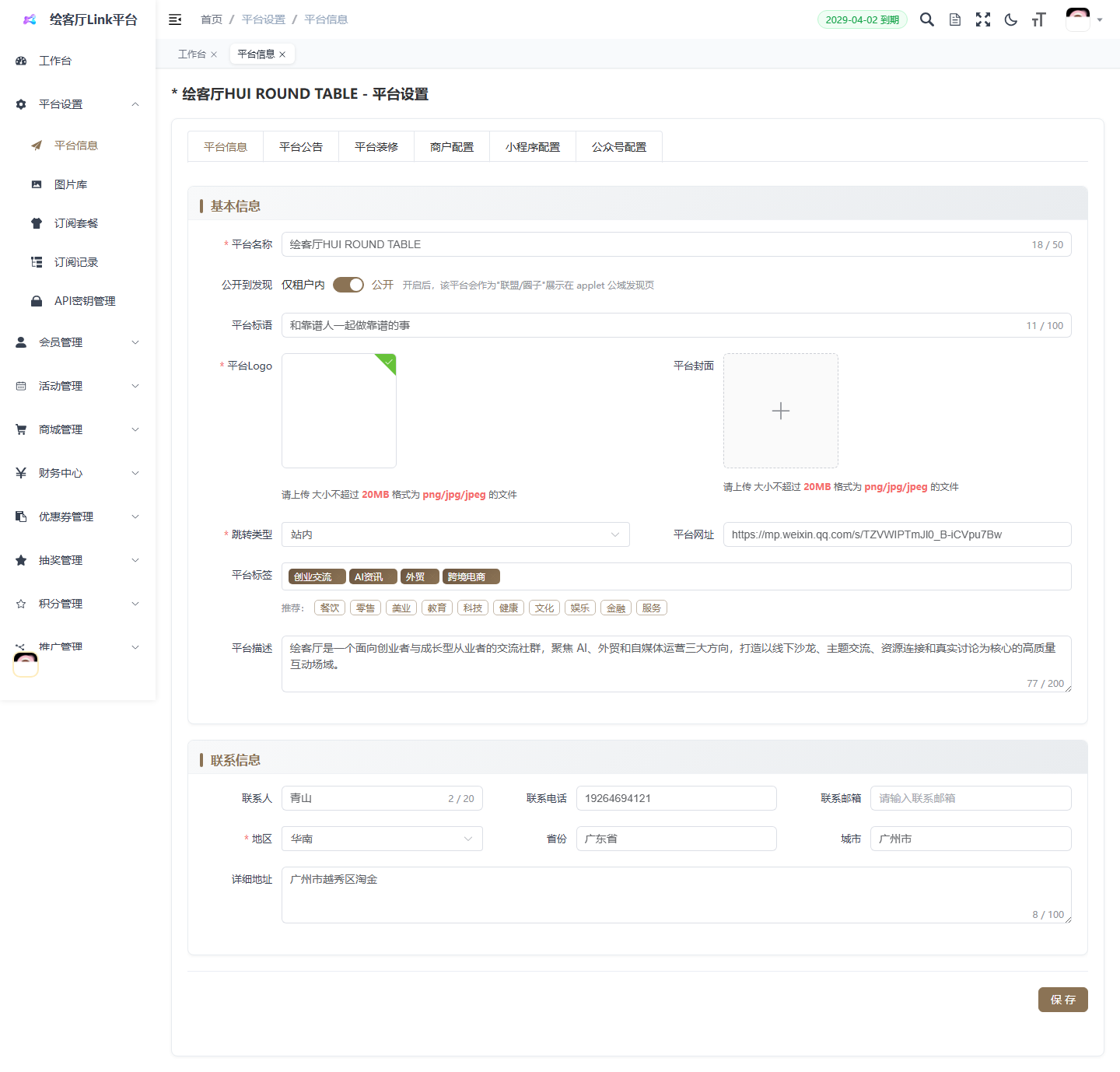The width and height of the screenshot is (1120, 1072).
Task: Switch to 平台公告 tab
Action: (x=301, y=146)
